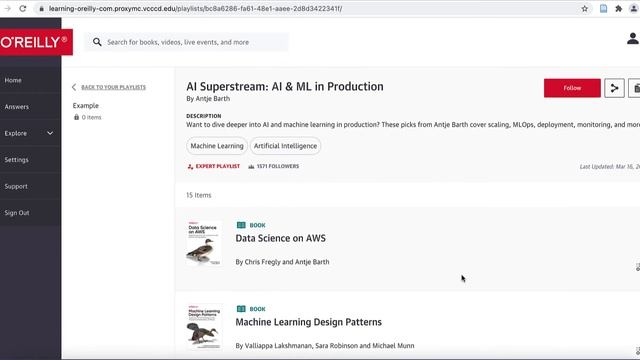Select the Example playlist
640x360 pixels.
86,105
